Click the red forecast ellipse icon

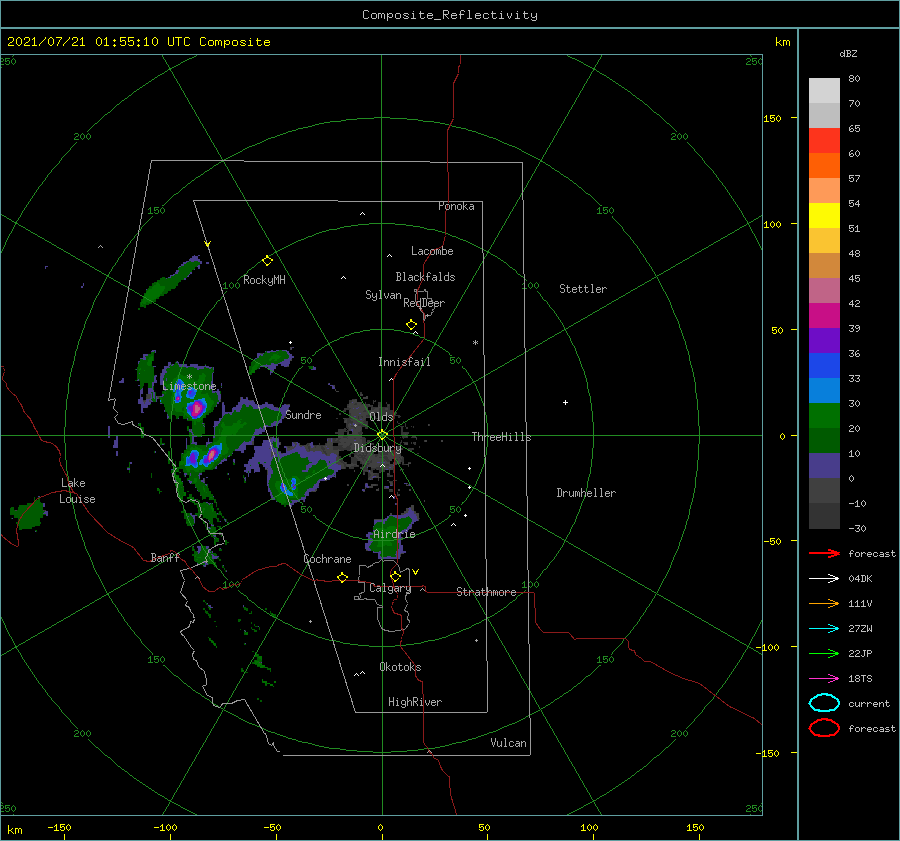(x=824, y=728)
